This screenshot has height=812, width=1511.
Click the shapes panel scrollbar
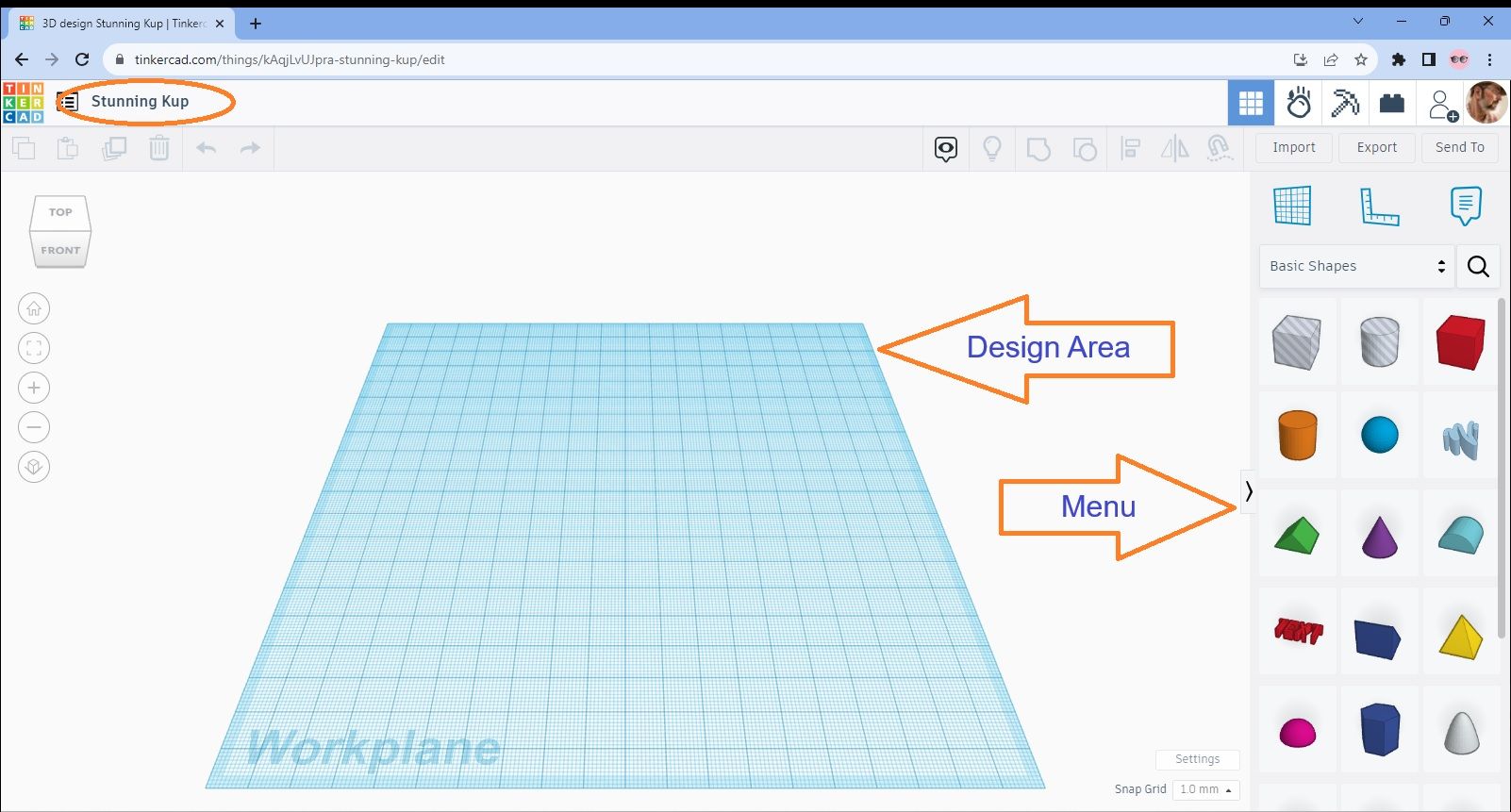pos(1503,469)
